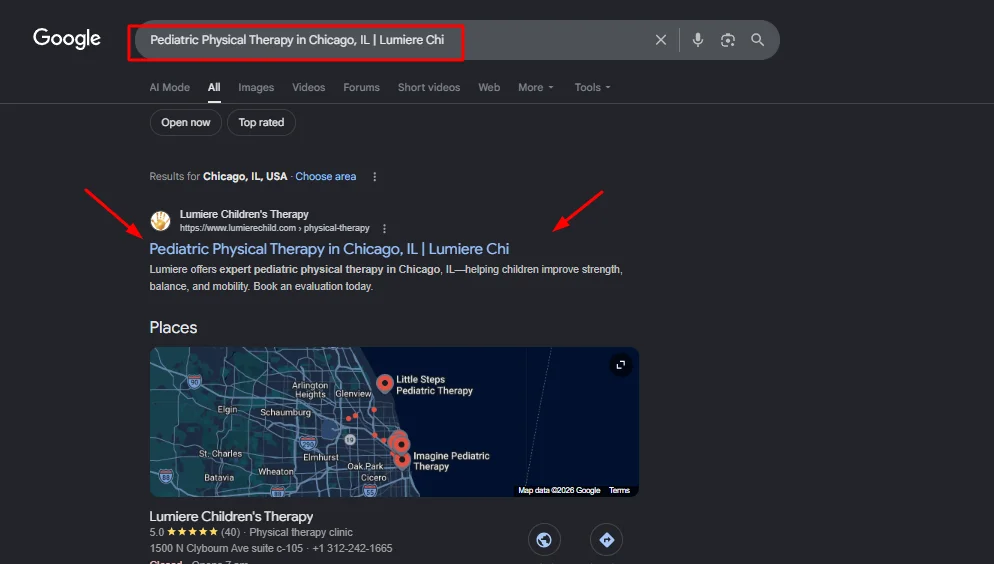Screen dimensions: 994x564
Task: Open Pediatric Physical Therapy in Chicago result
Action: click(x=329, y=249)
